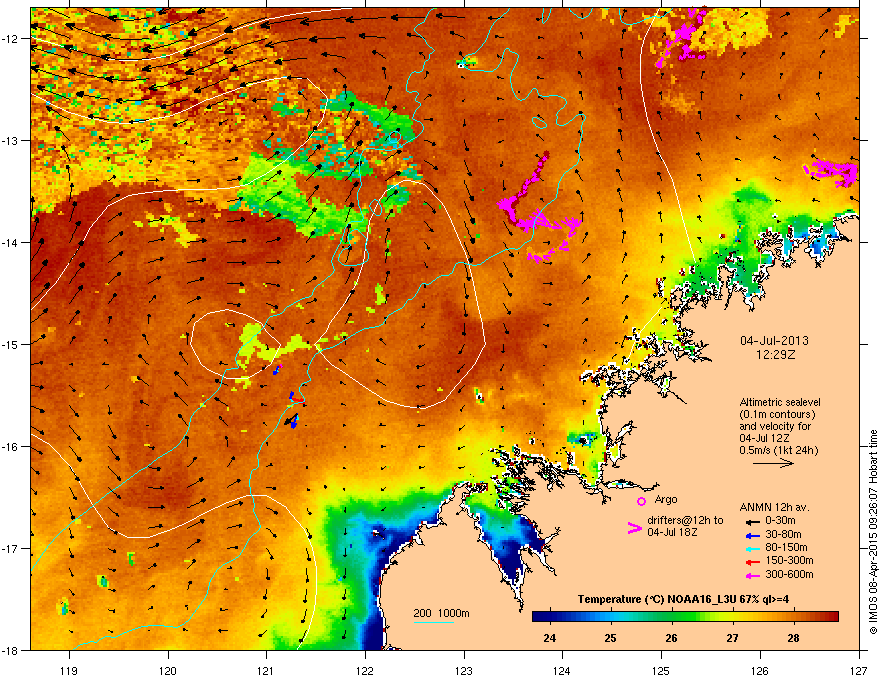
Task: Click the longitude axis label '123'
Action: 464,670
